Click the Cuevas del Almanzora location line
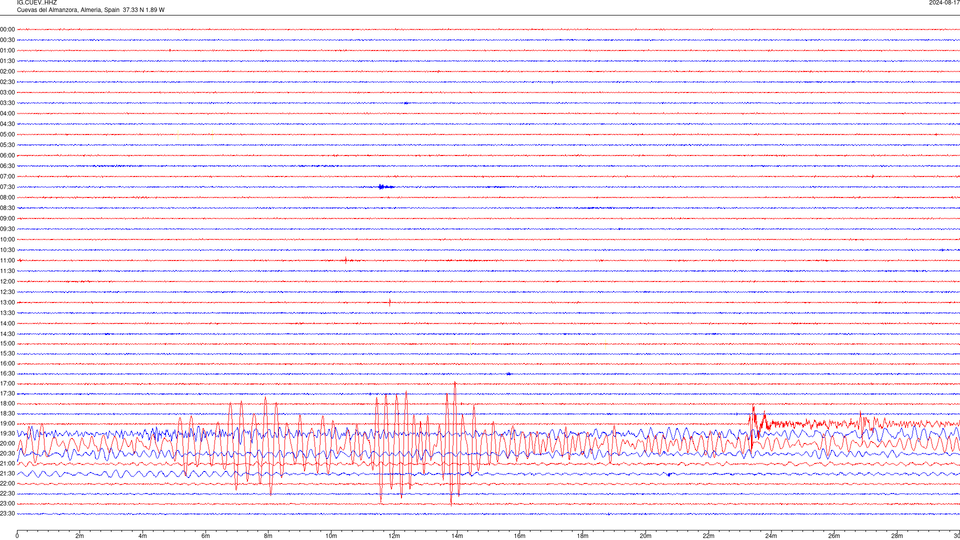Image resolution: width=960 pixels, height=540 pixels. point(91,10)
